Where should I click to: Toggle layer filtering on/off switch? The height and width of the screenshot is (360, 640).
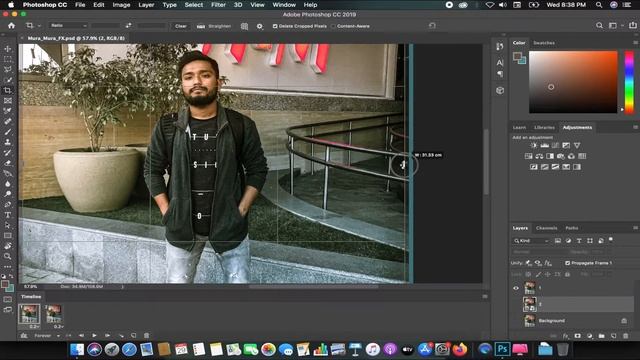point(611,240)
